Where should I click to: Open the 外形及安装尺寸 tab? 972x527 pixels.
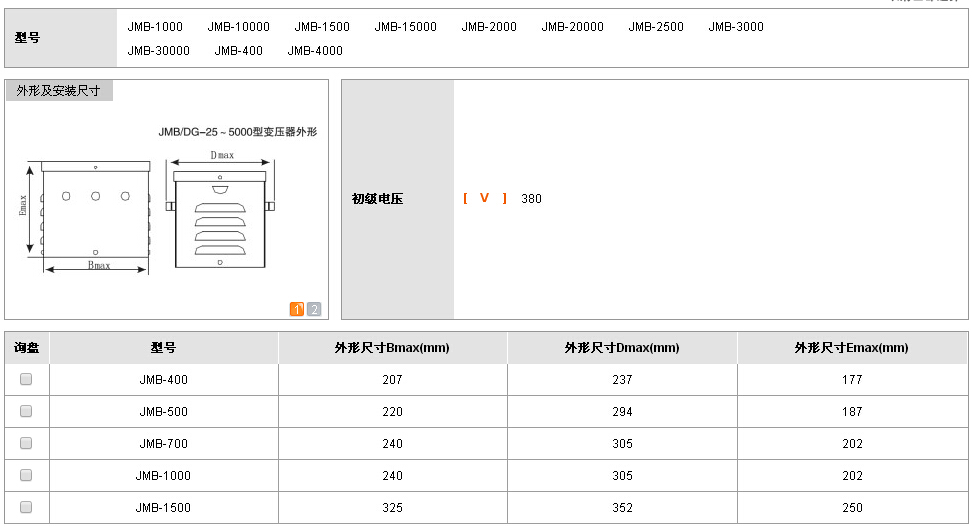coord(59,91)
